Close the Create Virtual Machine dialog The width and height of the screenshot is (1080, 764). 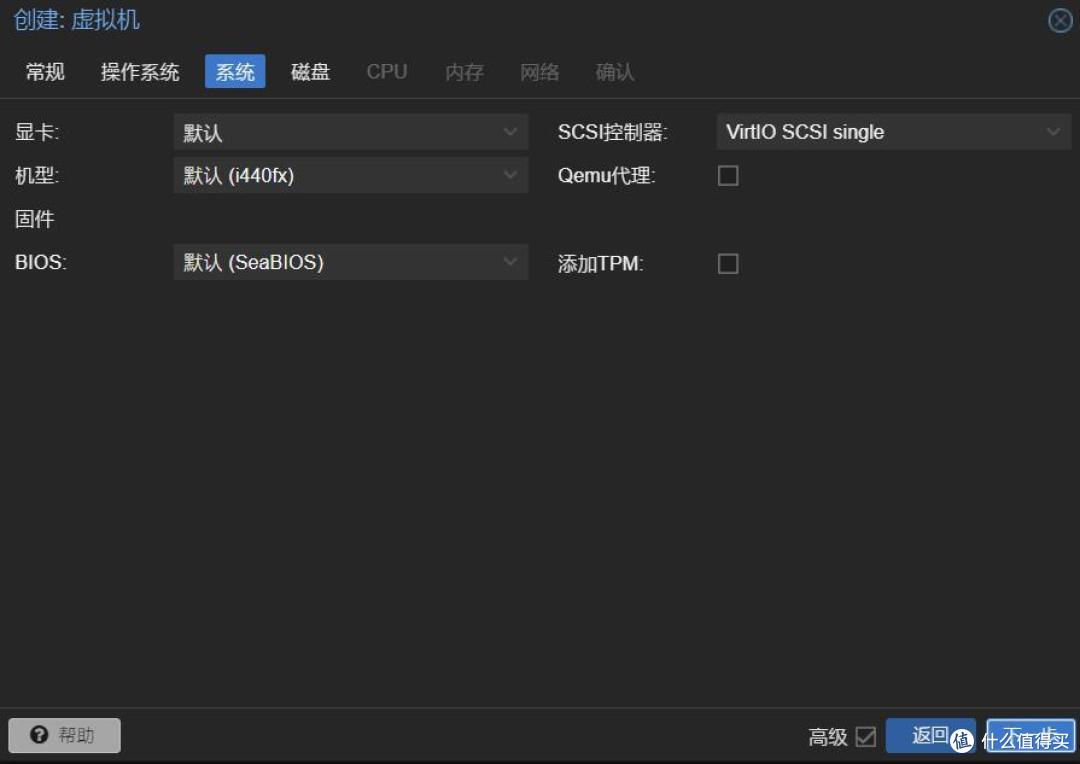coord(1060,21)
